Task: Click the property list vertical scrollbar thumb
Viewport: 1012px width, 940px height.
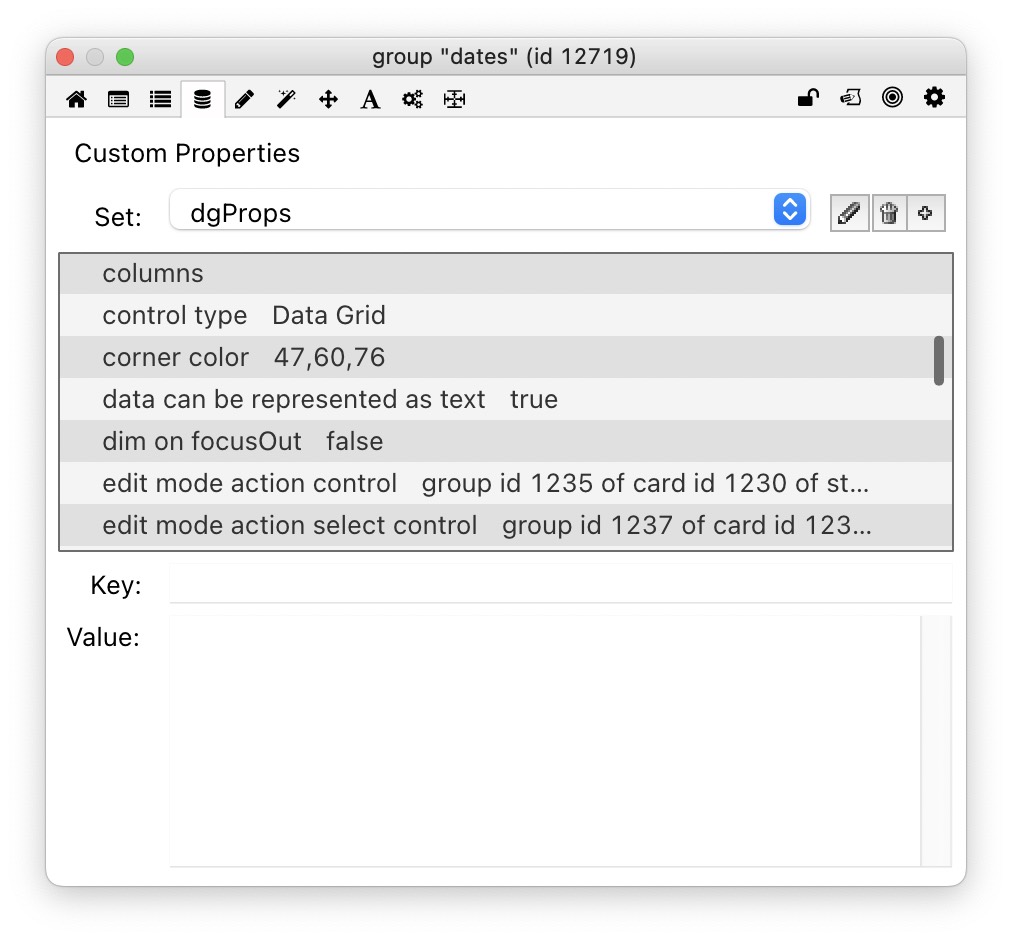Action: [x=938, y=361]
